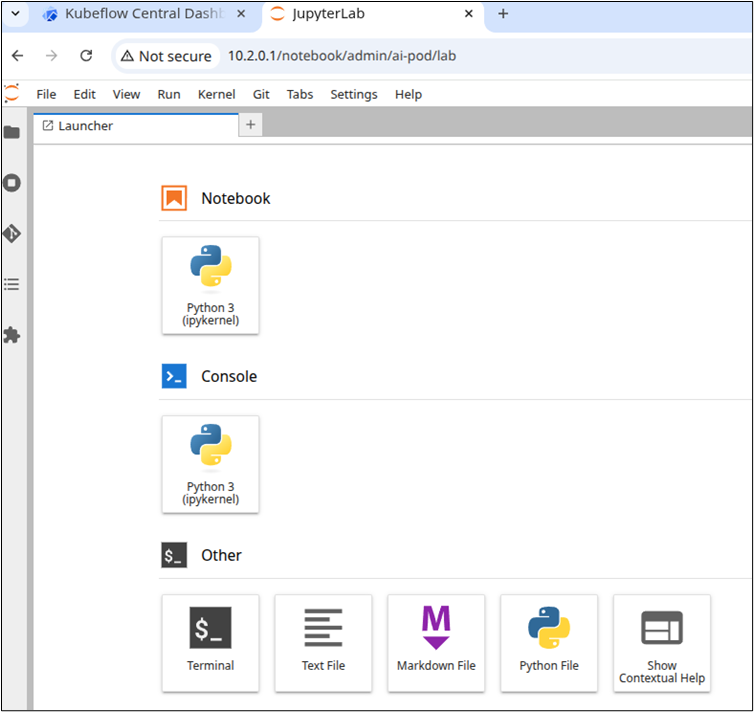Click browser Forward arrow
This screenshot has width=754, height=712.
51,56
